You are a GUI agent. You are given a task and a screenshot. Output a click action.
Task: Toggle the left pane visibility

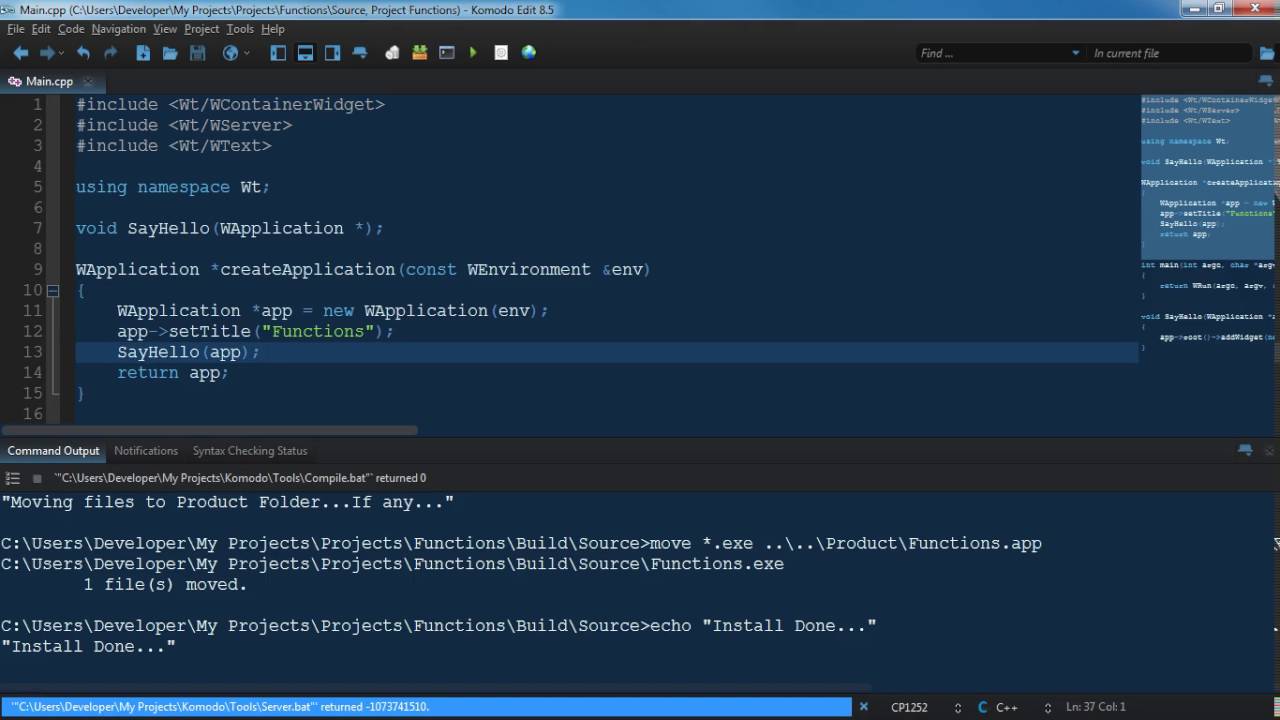click(279, 53)
